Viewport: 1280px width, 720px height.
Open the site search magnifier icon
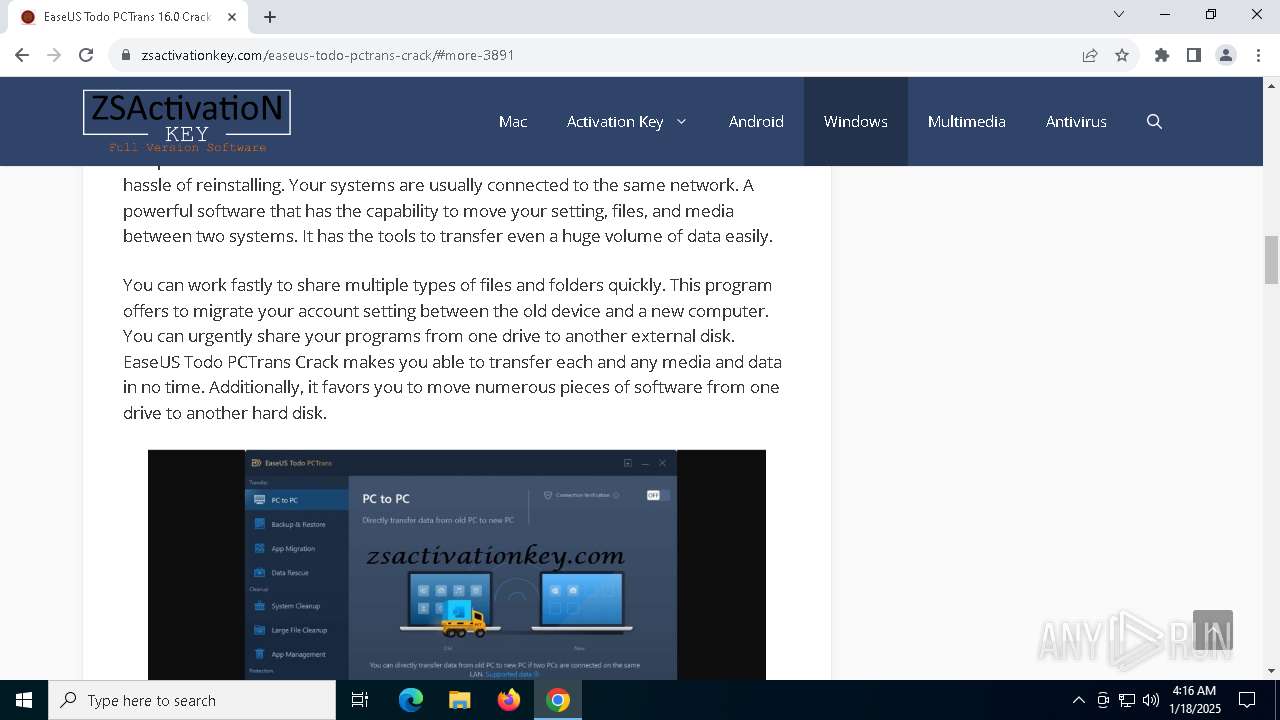tap(1154, 121)
